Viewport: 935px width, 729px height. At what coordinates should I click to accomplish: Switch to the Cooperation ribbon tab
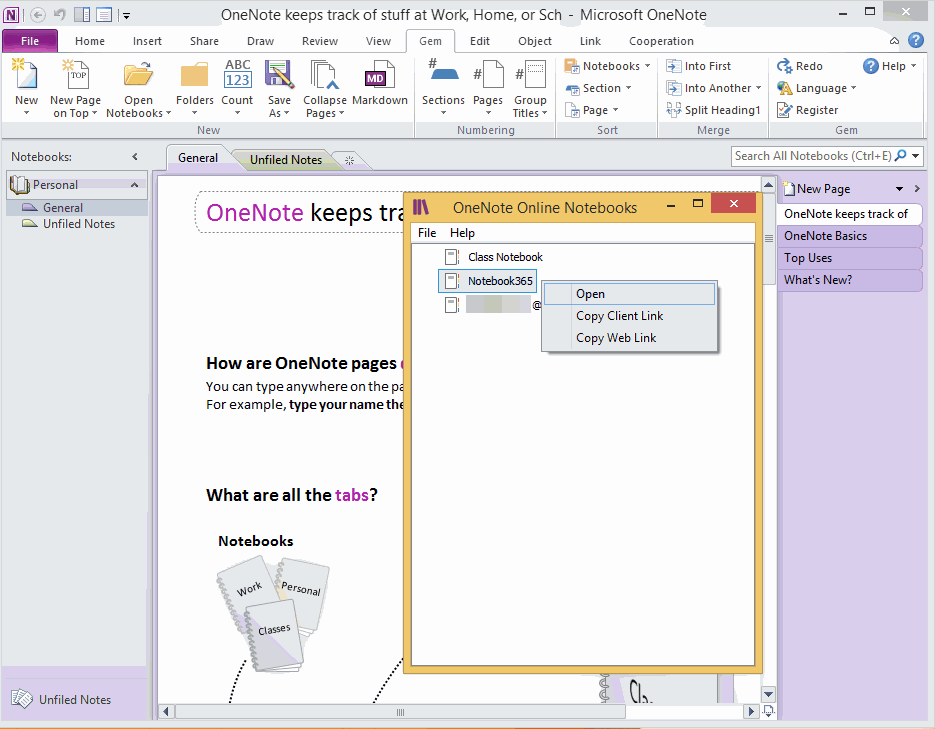tap(661, 41)
